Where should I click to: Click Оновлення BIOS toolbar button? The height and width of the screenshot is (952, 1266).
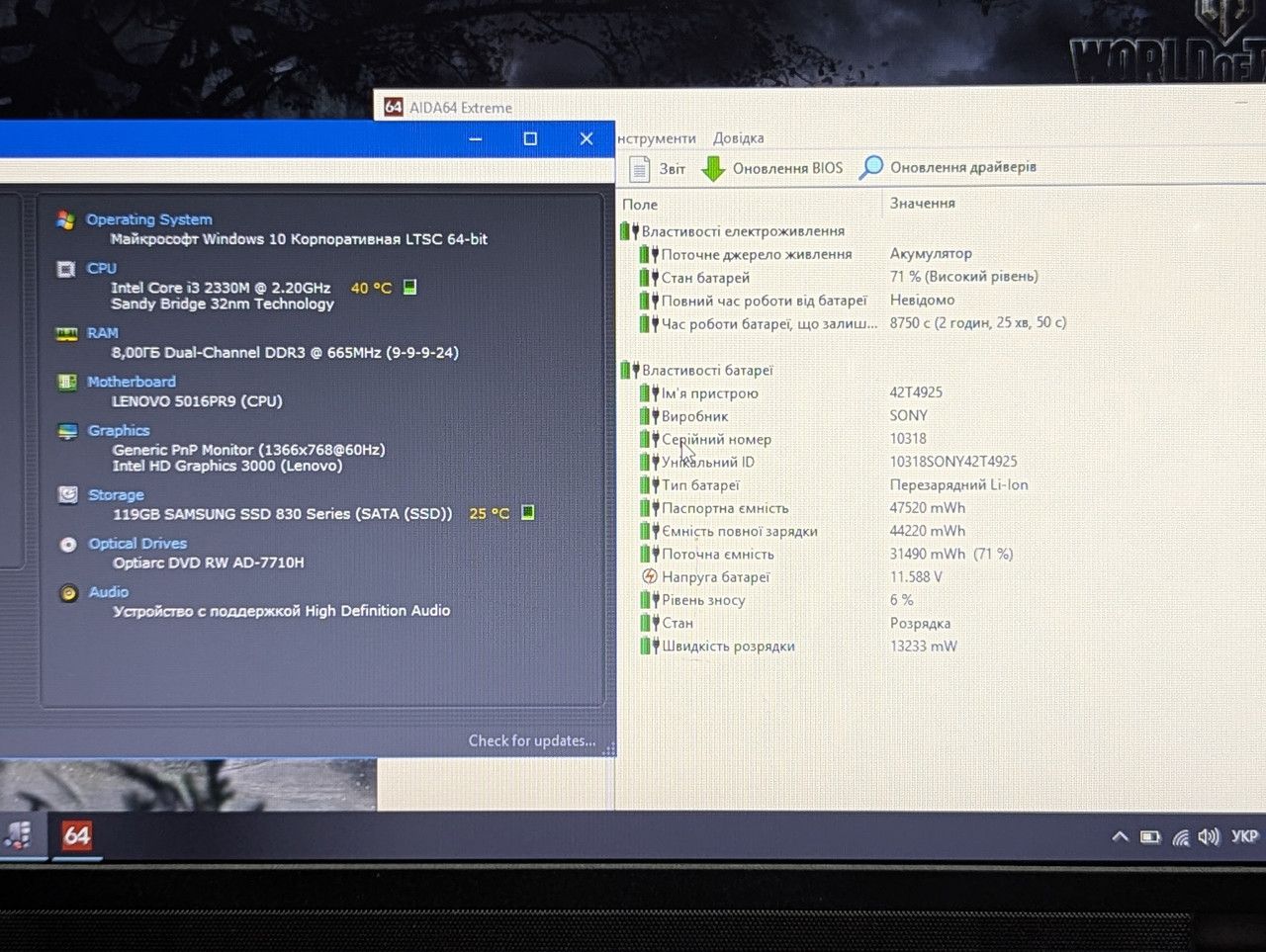tap(772, 169)
